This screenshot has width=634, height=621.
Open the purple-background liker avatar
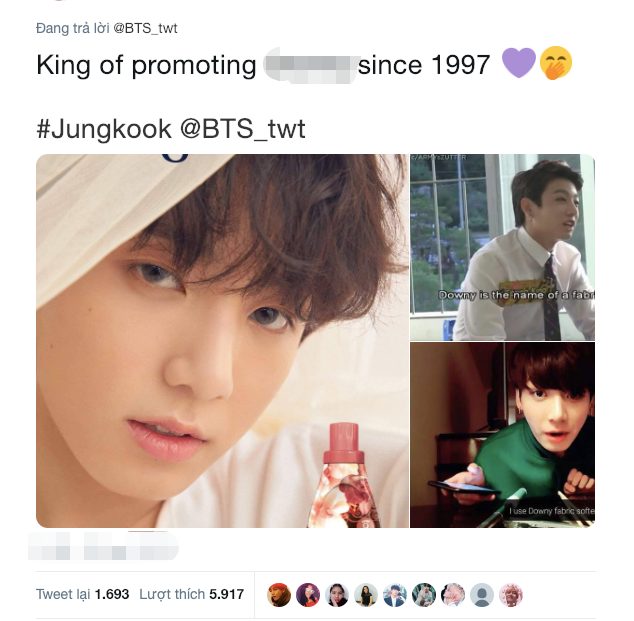coord(308,595)
